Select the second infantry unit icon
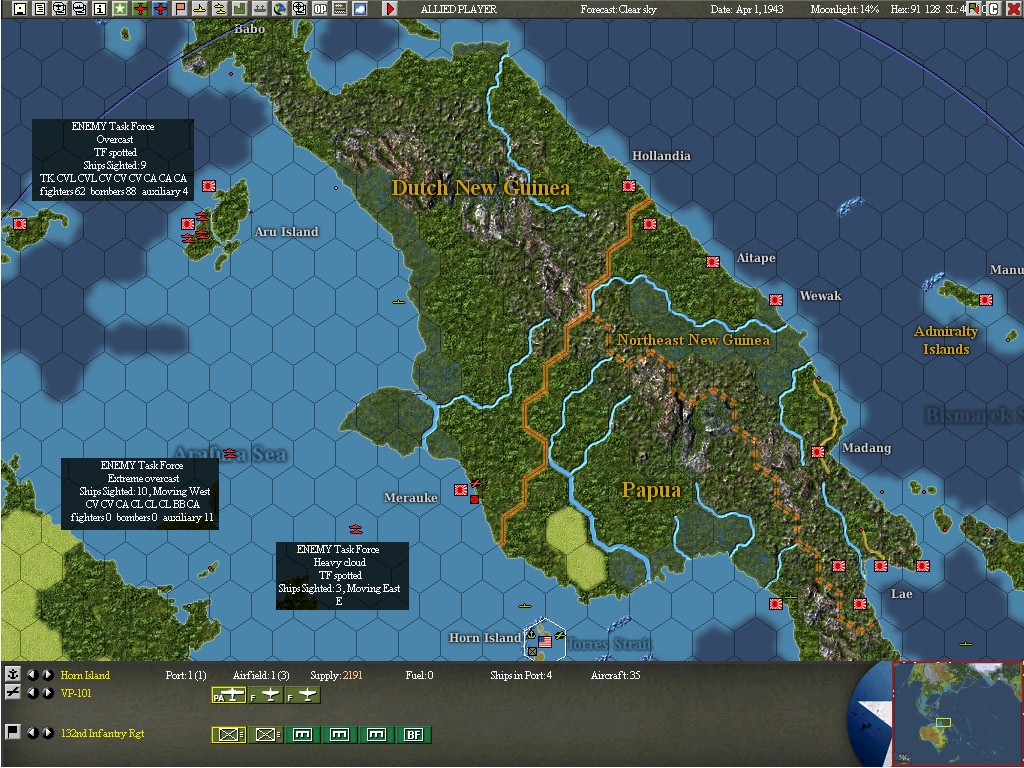1024x768 pixels. point(265,735)
